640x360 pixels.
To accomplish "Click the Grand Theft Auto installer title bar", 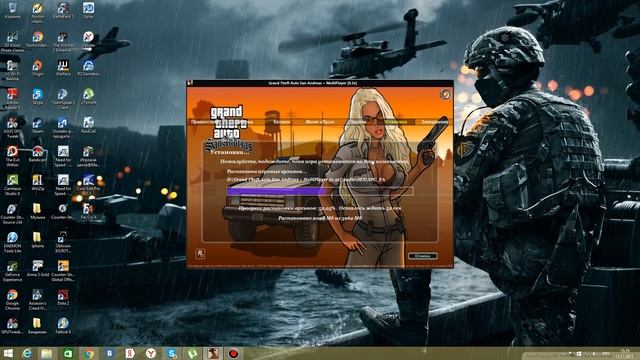I will click(x=320, y=83).
